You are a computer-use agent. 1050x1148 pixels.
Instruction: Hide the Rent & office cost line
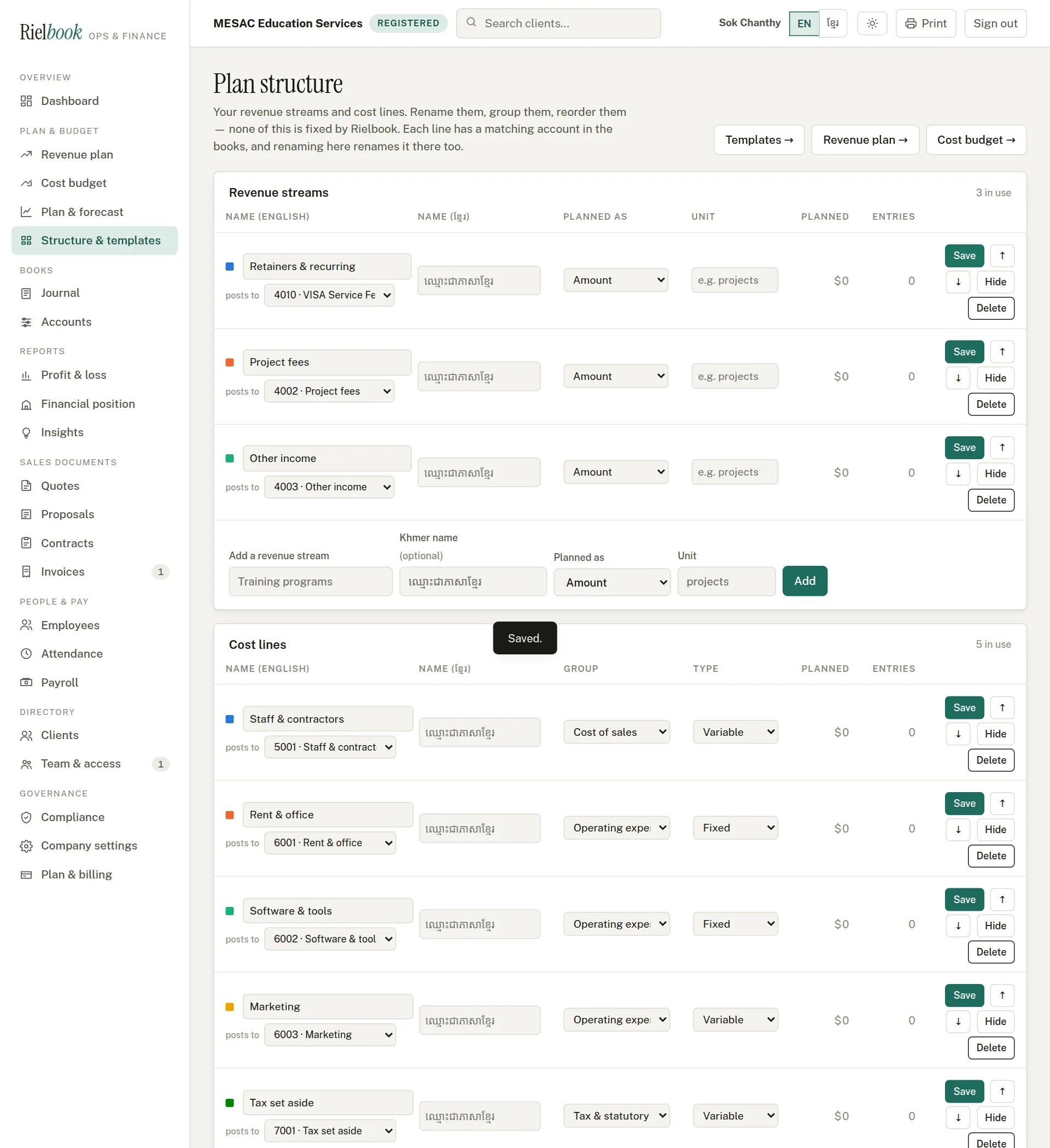click(995, 830)
